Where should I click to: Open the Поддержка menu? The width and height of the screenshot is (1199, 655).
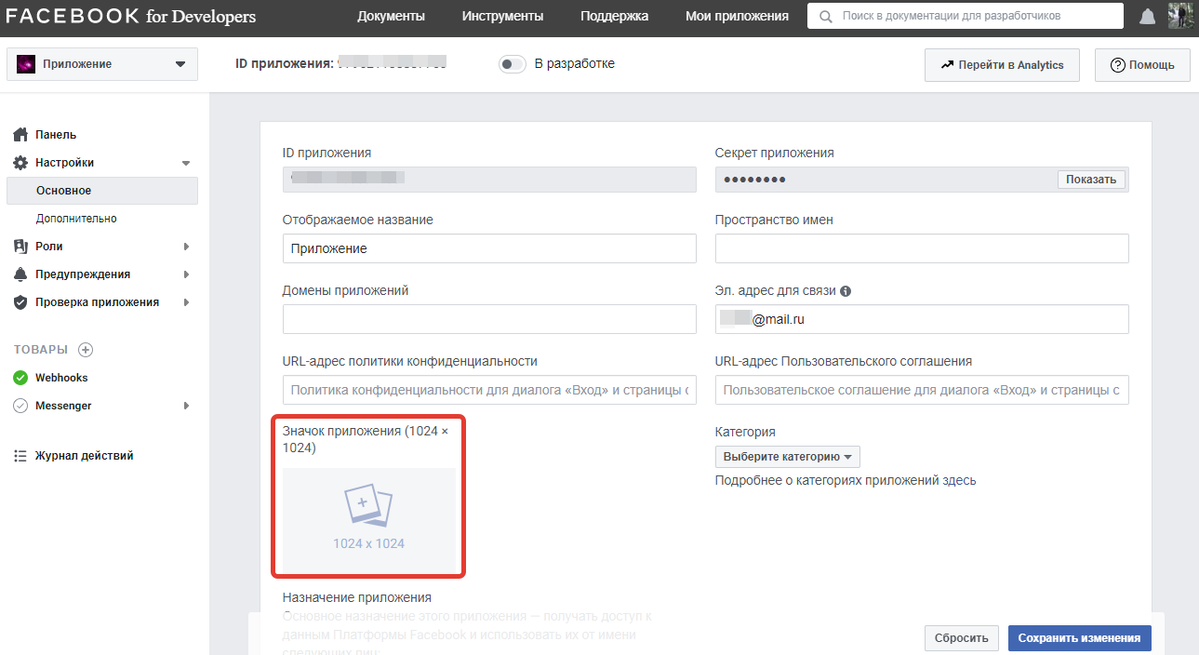click(614, 16)
